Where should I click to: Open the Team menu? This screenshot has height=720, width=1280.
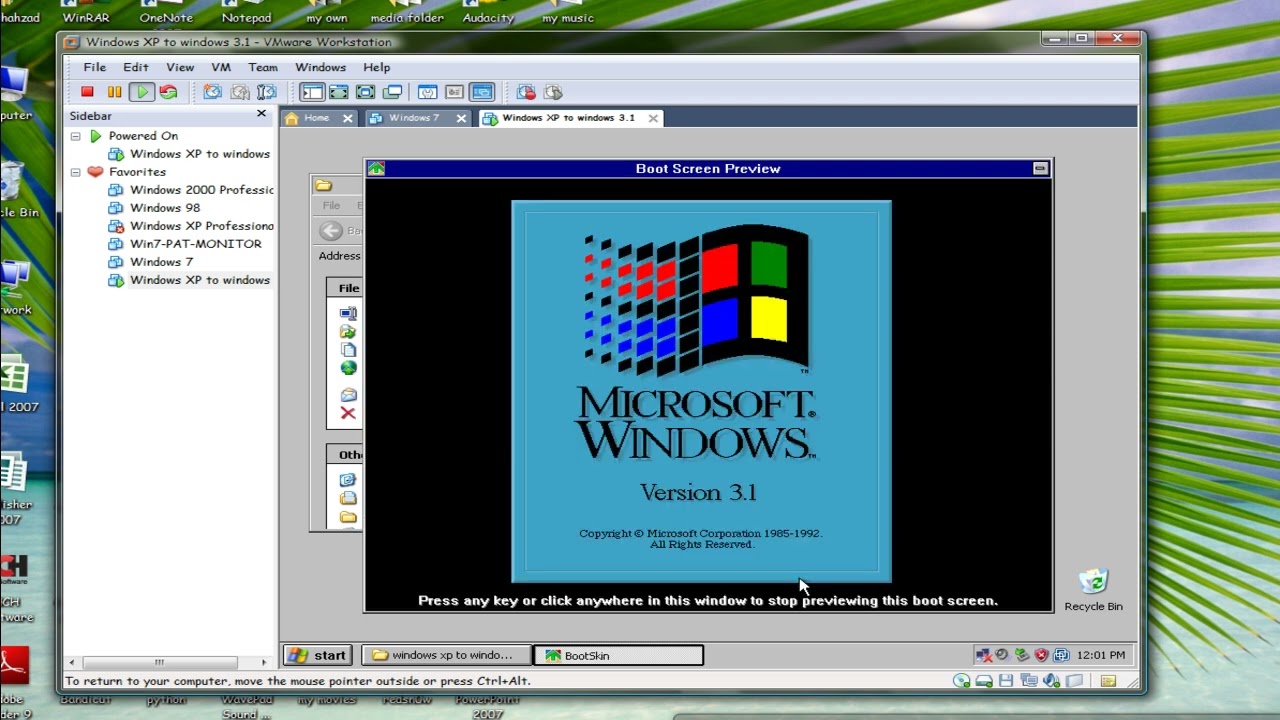tap(263, 67)
